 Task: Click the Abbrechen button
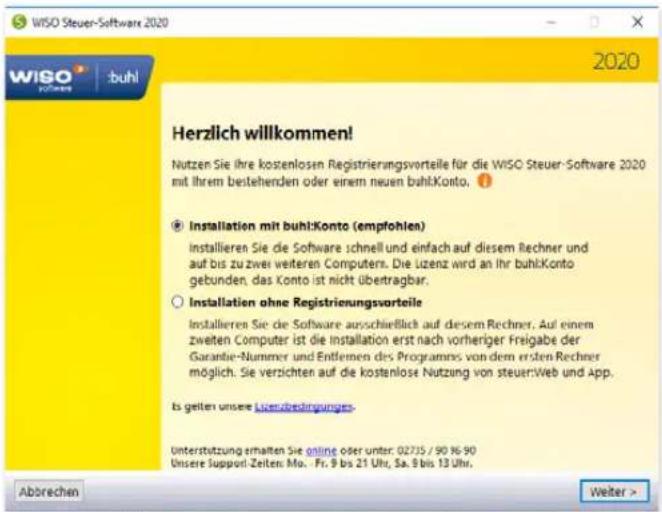point(49,492)
